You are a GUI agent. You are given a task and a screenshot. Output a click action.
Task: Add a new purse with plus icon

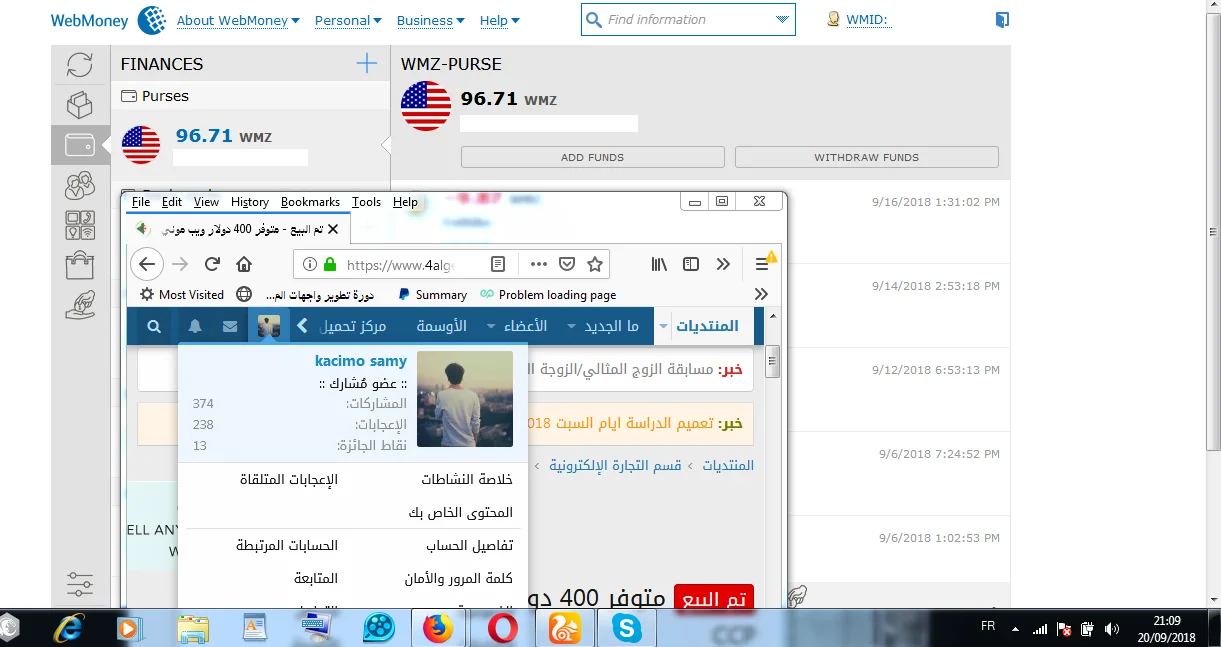click(367, 64)
